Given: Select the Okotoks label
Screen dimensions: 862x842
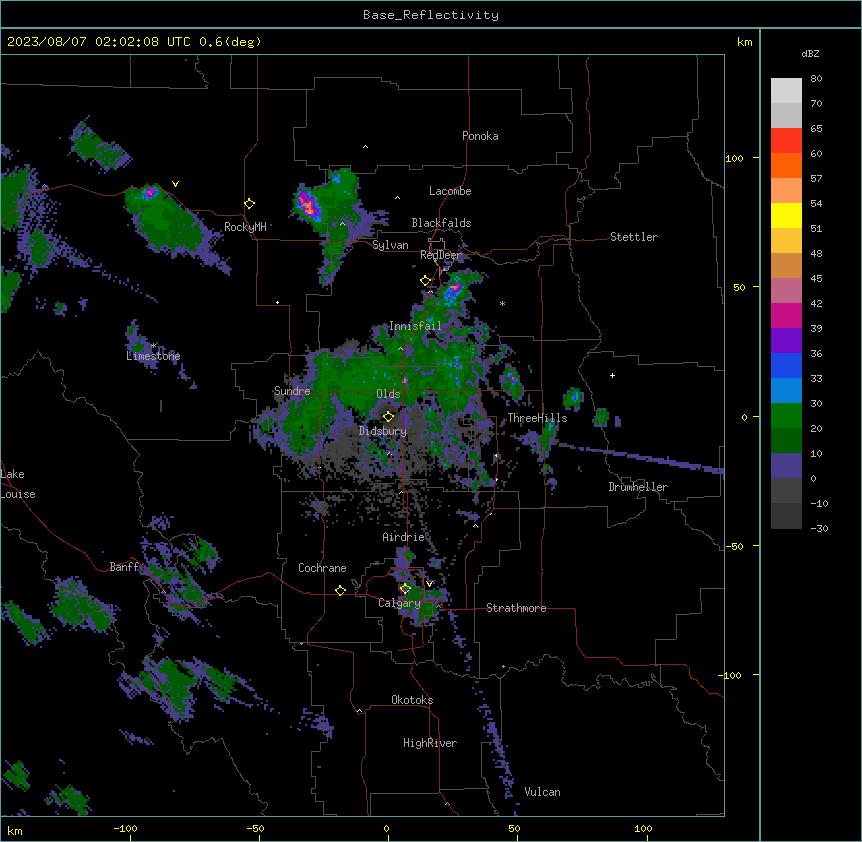Looking at the screenshot, I should click(x=412, y=700).
